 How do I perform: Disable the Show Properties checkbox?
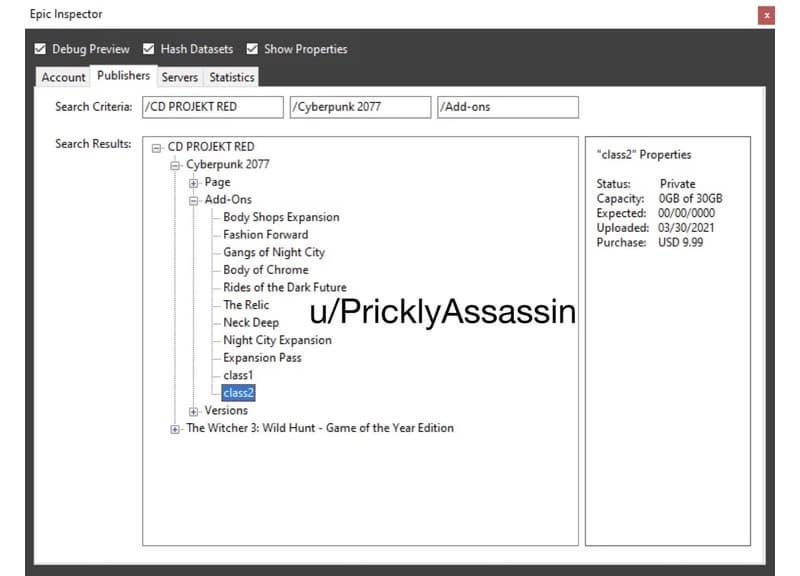click(252, 49)
